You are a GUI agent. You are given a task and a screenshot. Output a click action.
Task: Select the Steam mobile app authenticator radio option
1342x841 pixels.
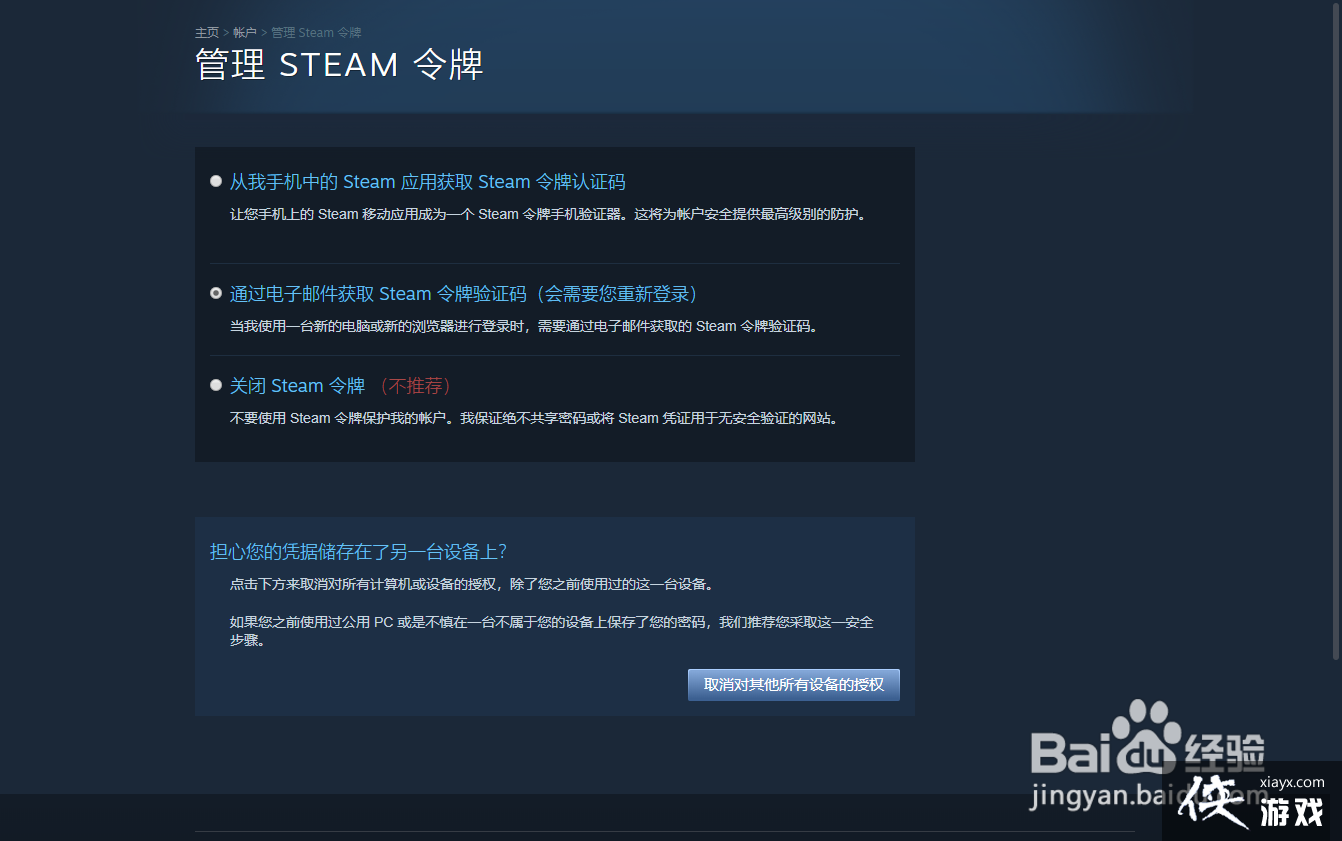point(216,181)
